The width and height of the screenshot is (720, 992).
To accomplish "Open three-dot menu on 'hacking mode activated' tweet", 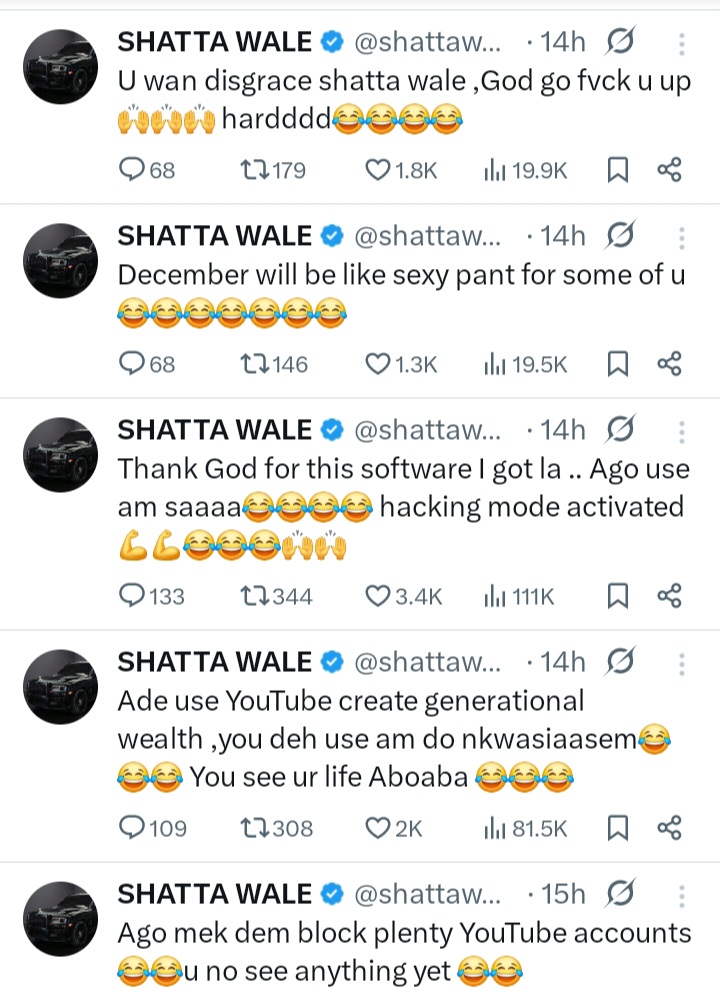I will (681, 430).
